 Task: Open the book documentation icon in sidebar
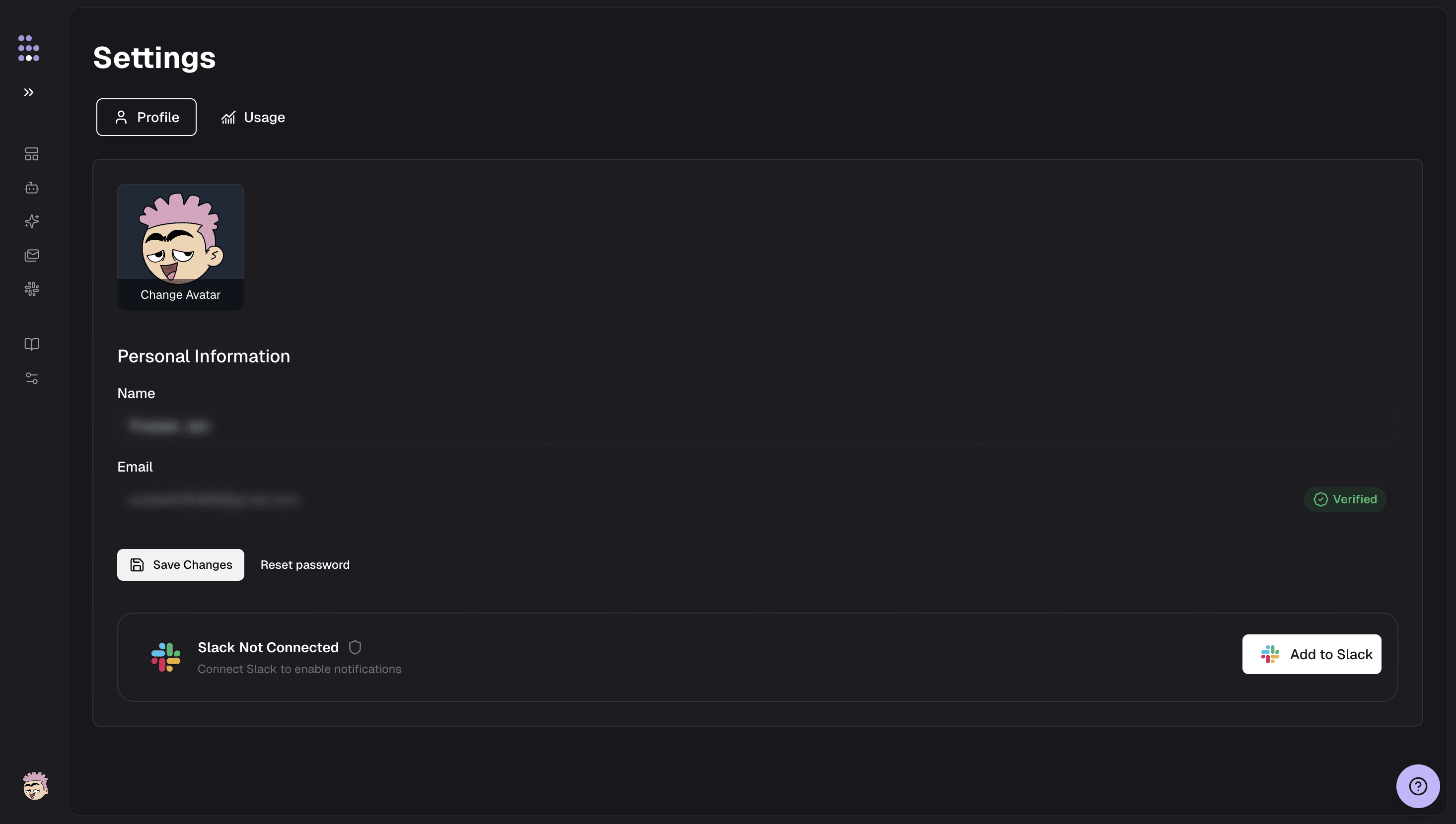[32, 344]
